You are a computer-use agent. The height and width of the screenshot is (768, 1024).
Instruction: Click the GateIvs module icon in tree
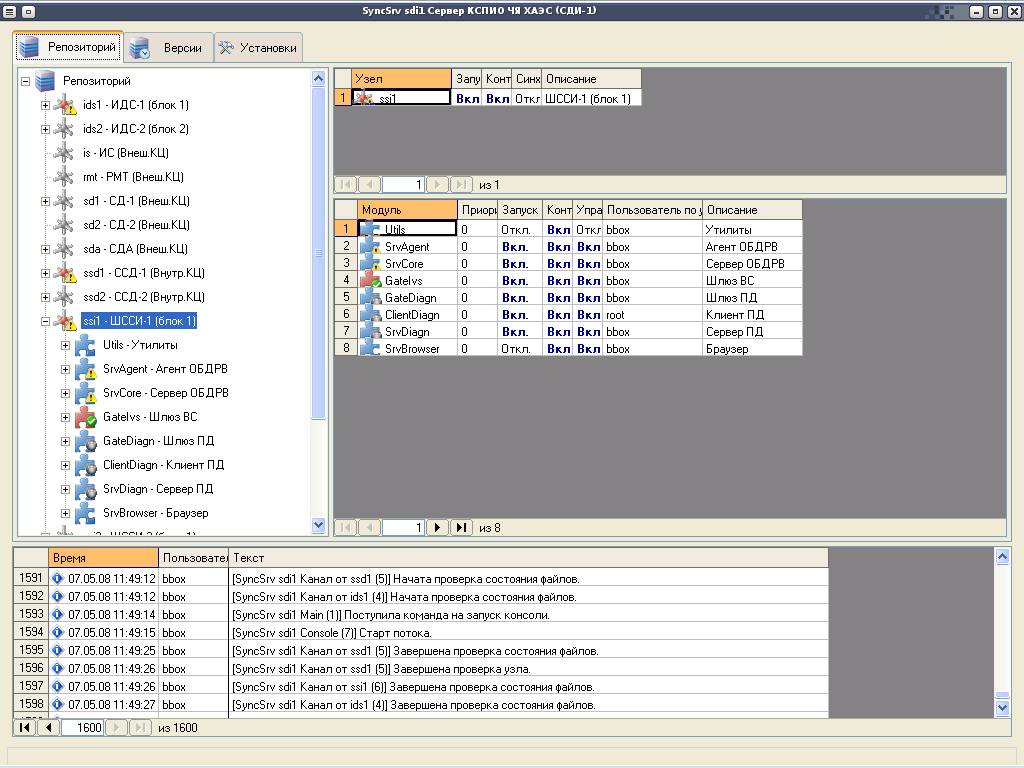[x=85, y=417]
